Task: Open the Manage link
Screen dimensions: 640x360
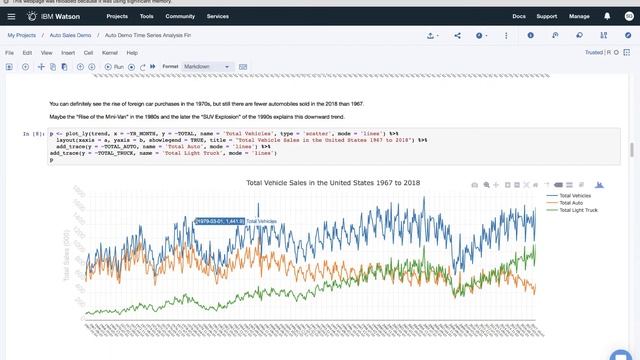Action: pyautogui.click(x=579, y=16)
